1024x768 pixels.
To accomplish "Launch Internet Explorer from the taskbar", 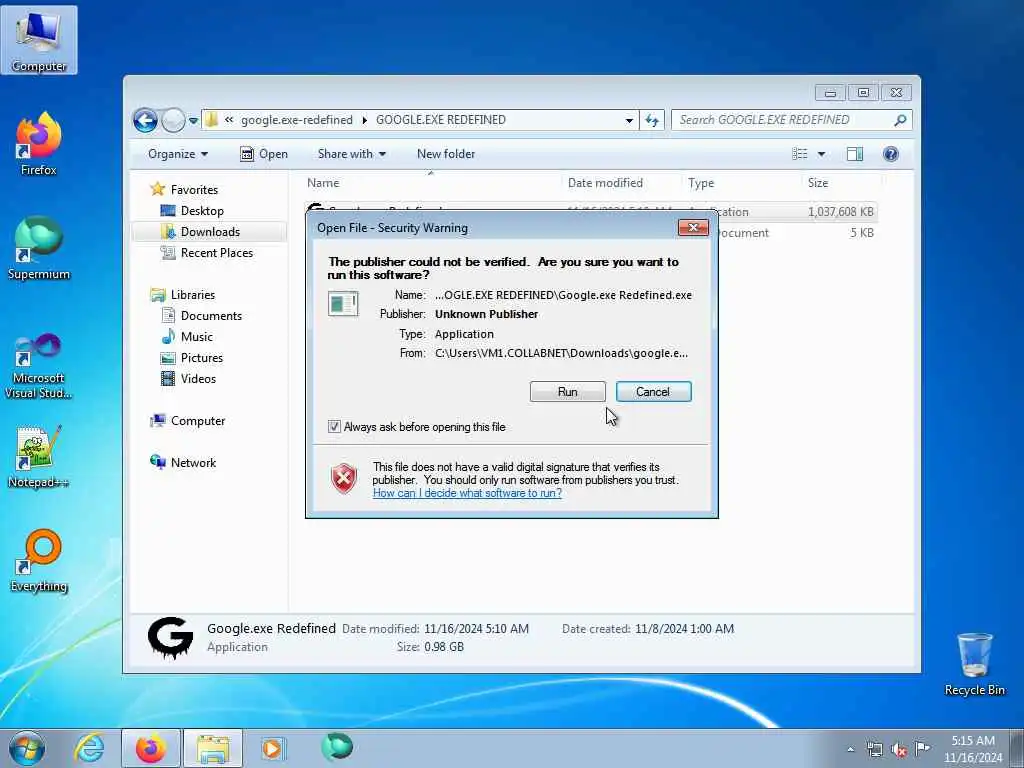I will tap(88, 748).
